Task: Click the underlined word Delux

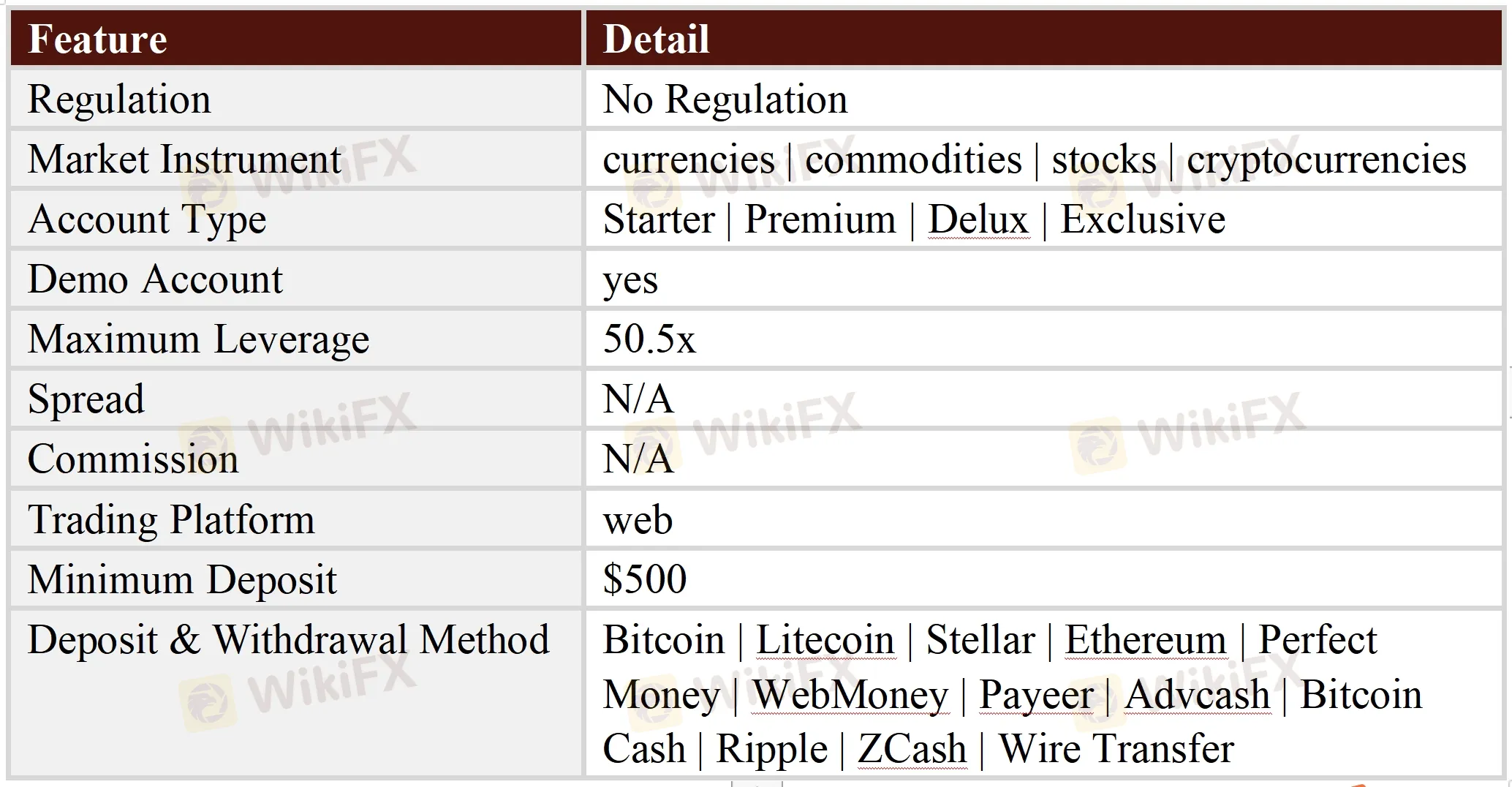Action: click(978, 219)
